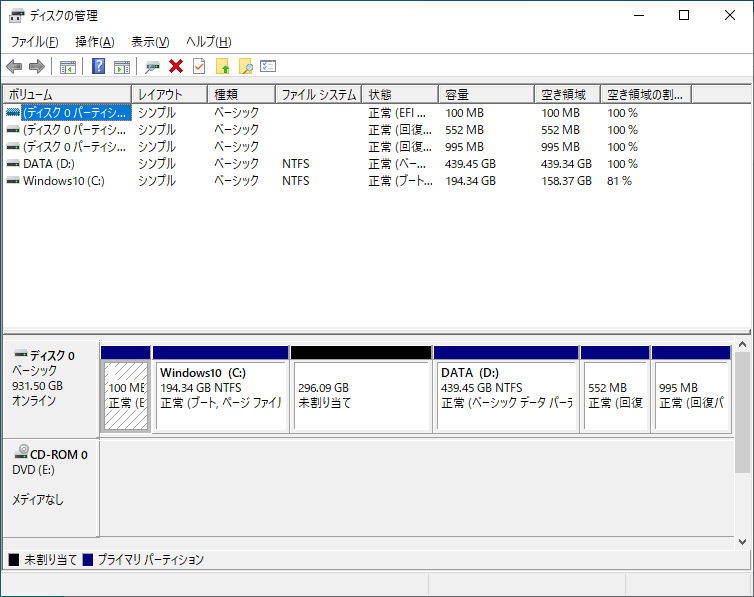This screenshot has height=597, width=754.
Task: Click the 81 % free percentage cell
Action: (x=619, y=181)
